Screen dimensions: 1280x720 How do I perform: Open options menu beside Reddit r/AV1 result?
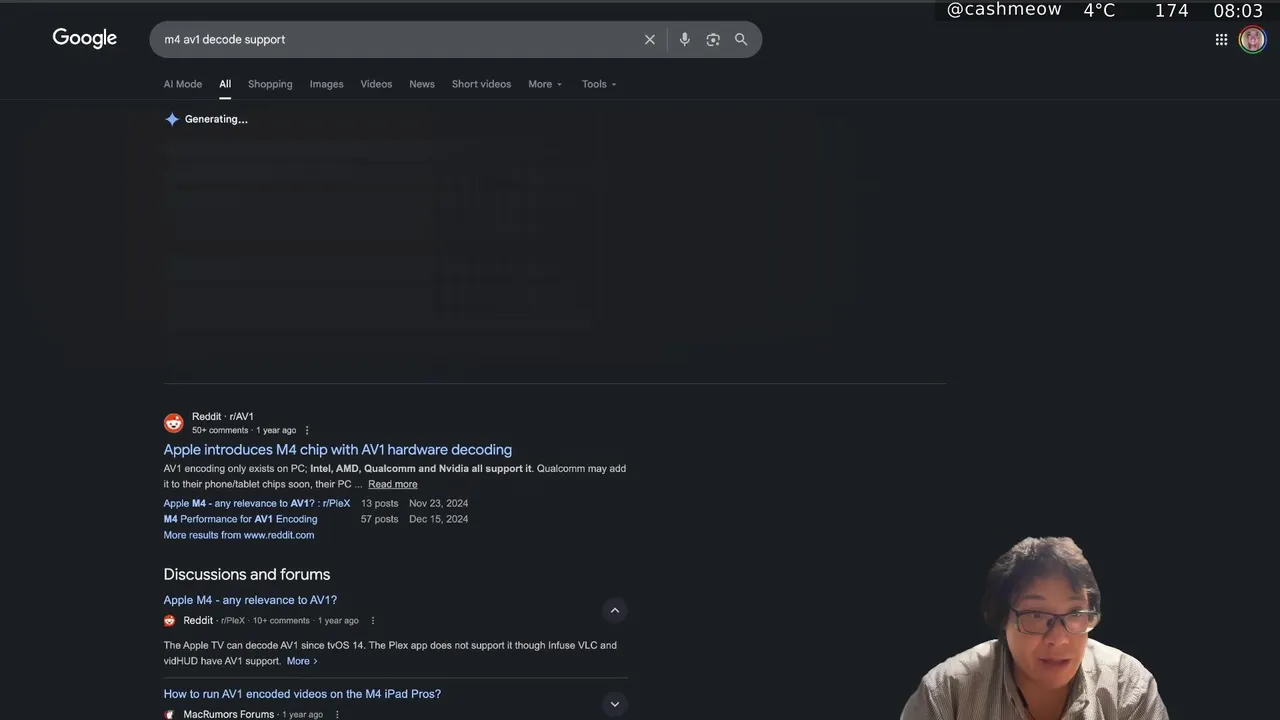click(x=307, y=431)
